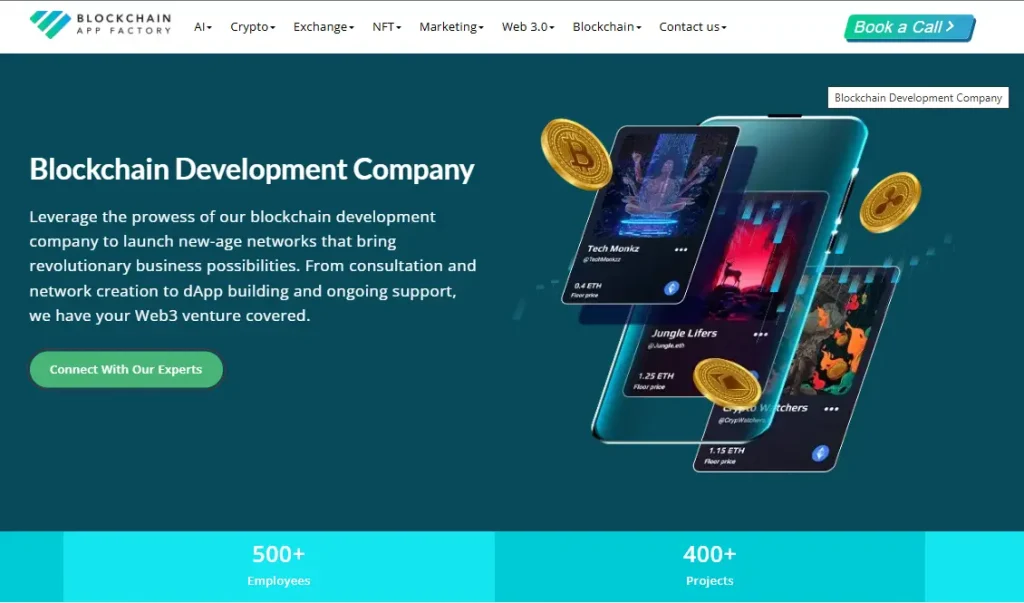Click the Connect With Our Experts button
1024x603 pixels.
(x=125, y=369)
